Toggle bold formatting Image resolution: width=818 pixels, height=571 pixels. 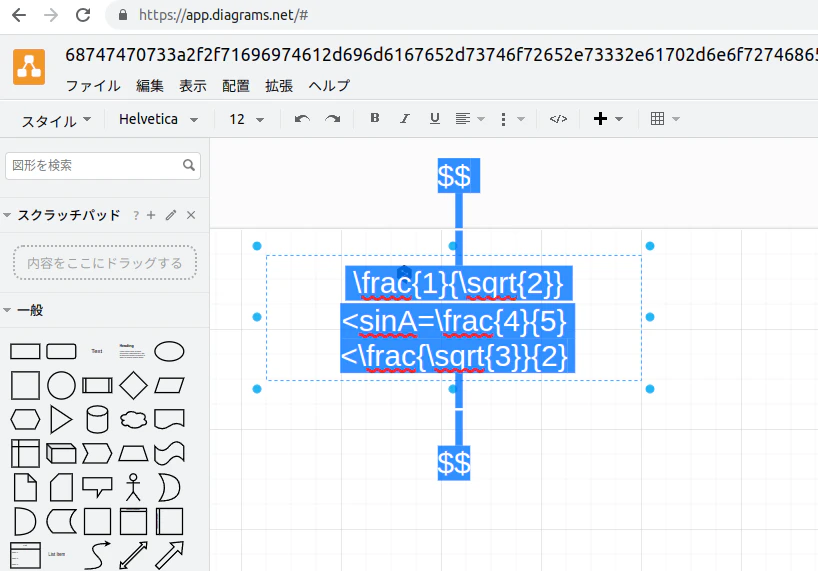(x=375, y=118)
